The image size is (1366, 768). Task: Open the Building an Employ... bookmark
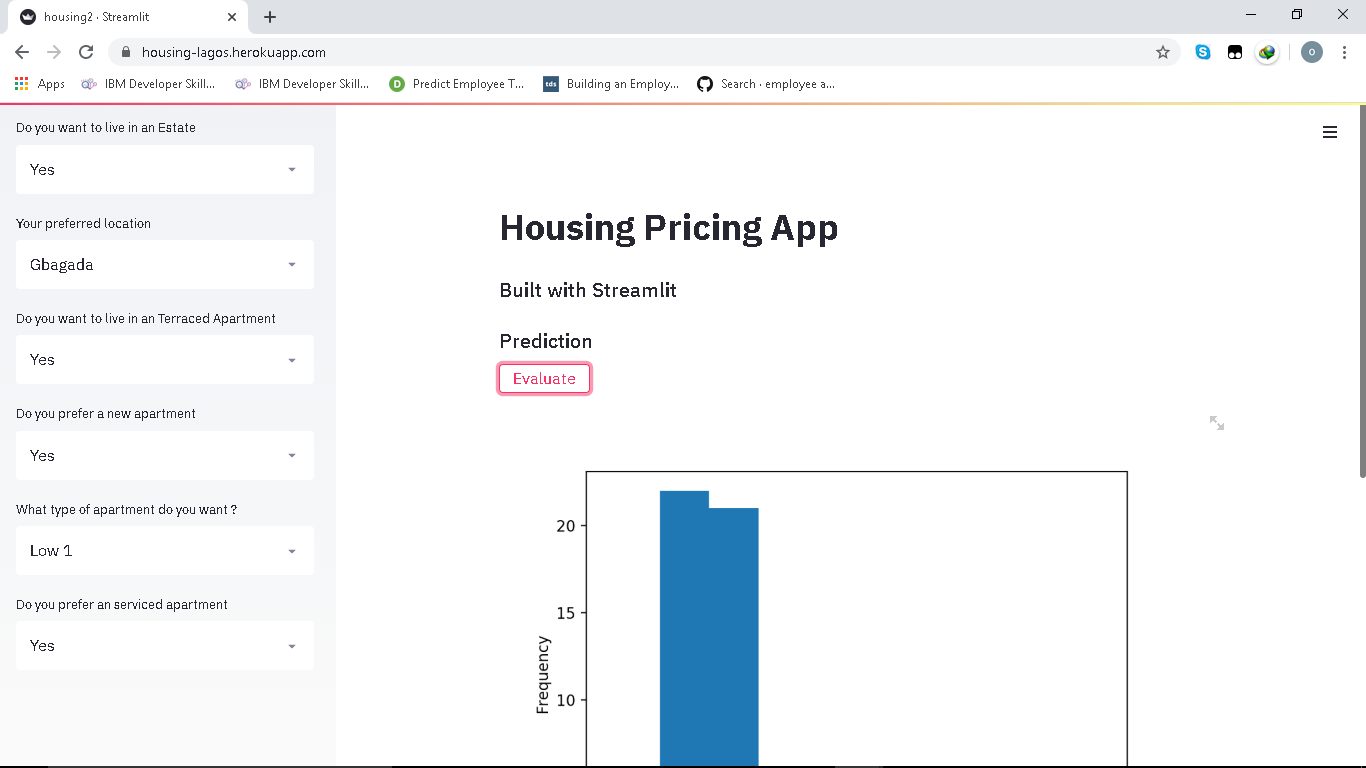click(x=611, y=84)
